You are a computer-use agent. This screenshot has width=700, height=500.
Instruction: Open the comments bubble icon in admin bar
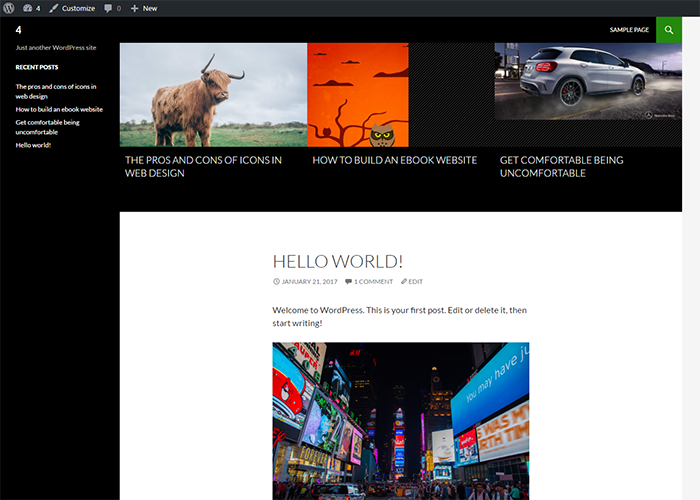point(109,8)
